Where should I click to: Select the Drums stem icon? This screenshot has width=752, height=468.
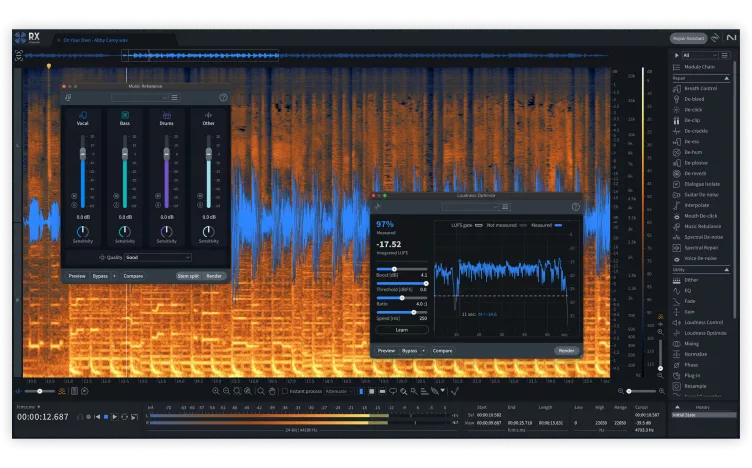click(166, 115)
